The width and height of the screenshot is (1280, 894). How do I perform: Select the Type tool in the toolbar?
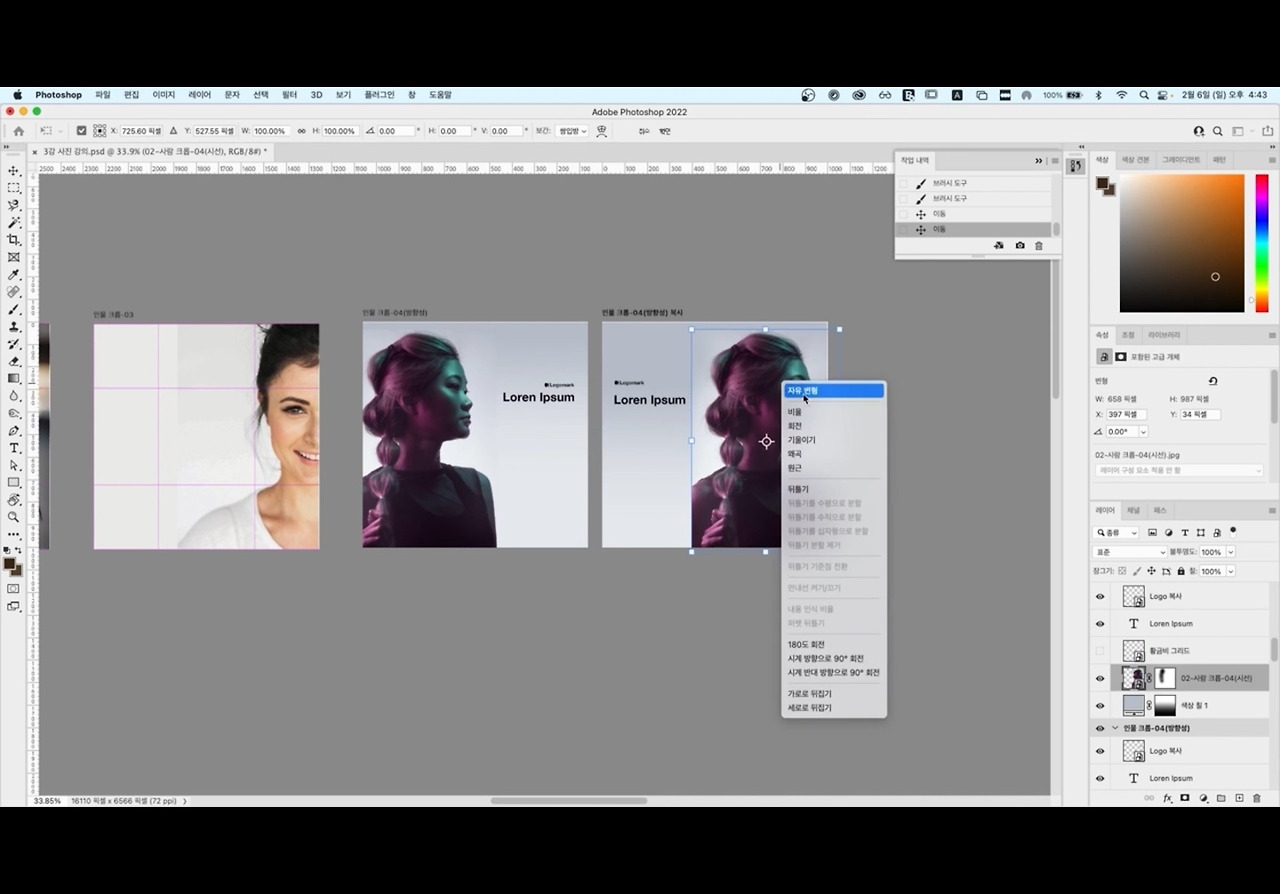click(14, 448)
